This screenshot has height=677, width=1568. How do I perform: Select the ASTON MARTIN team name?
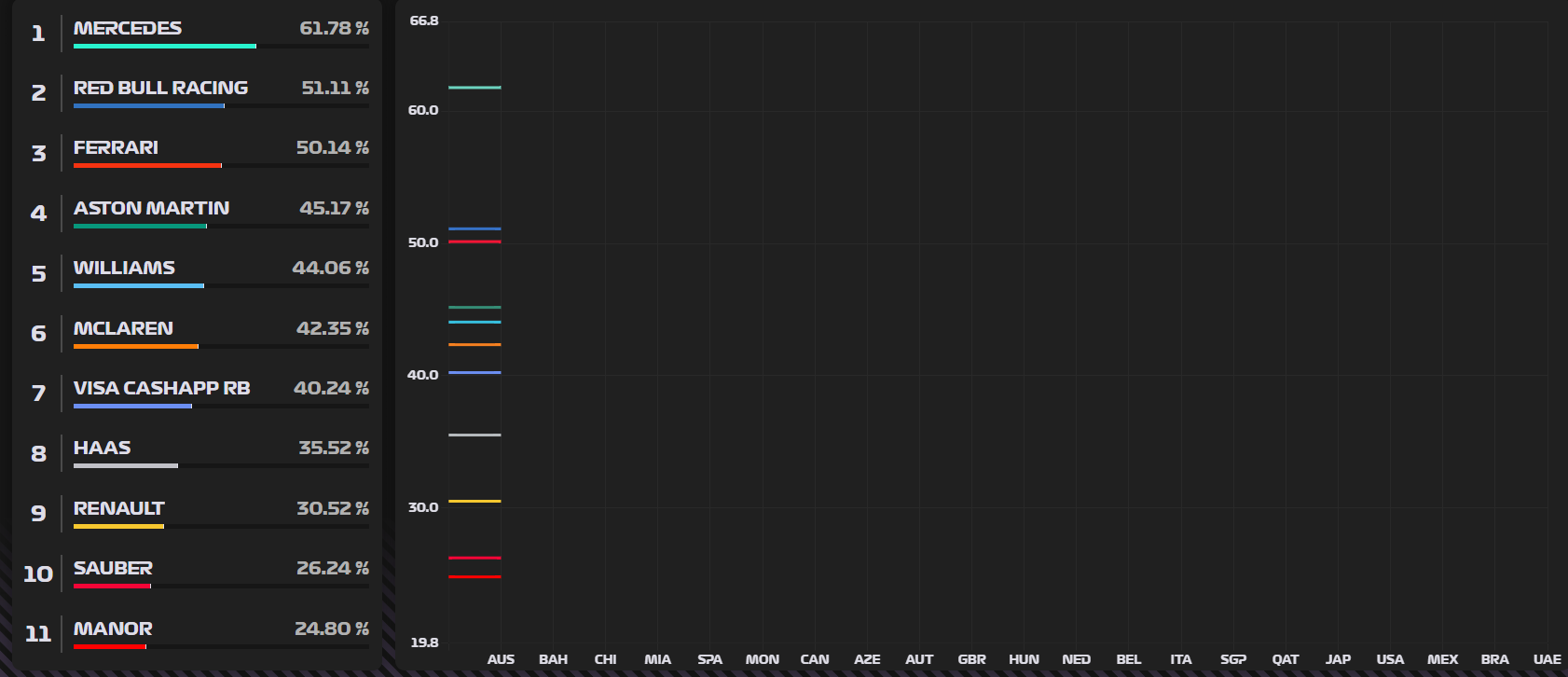(151, 208)
